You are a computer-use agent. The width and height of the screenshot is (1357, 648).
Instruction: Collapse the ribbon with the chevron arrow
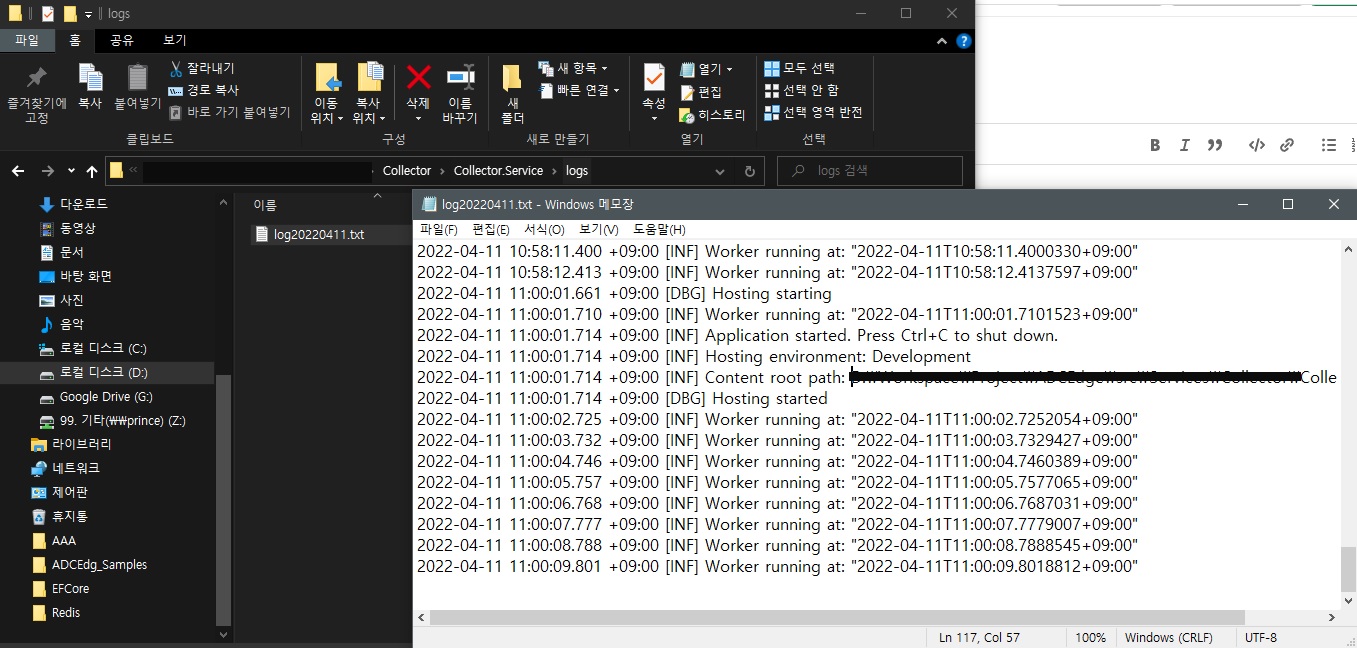click(941, 40)
